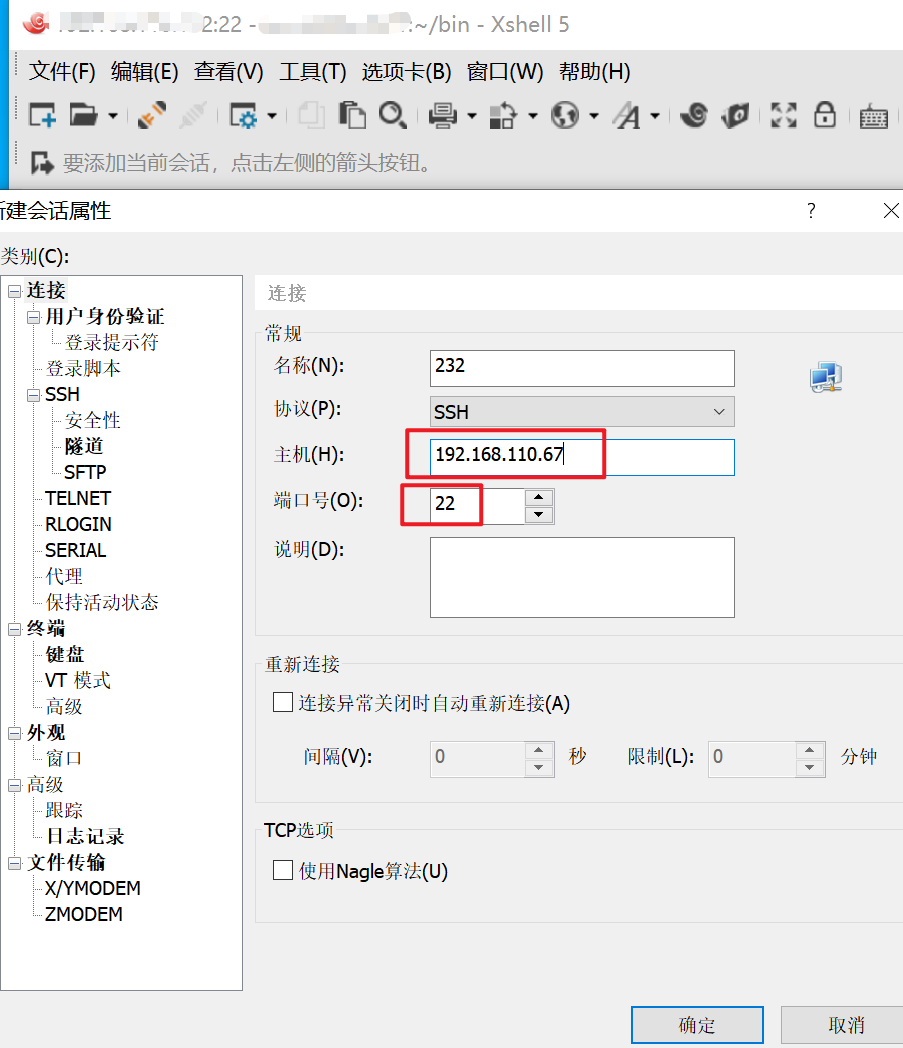Click the Open session folder icon
Screen dimensions: 903x1048
(x=83, y=116)
